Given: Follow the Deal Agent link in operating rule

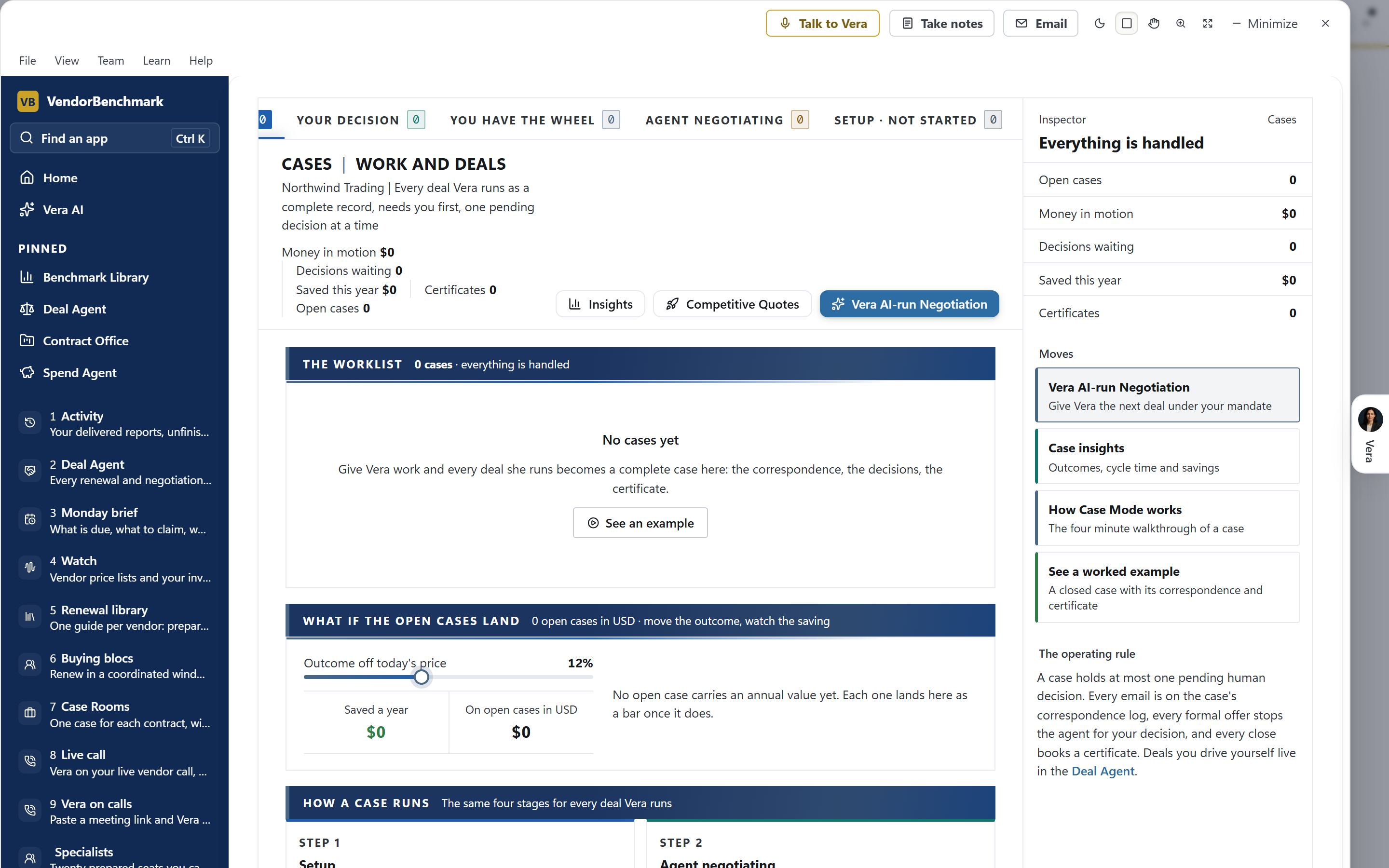Looking at the screenshot, I should (x=1103, y=772).
